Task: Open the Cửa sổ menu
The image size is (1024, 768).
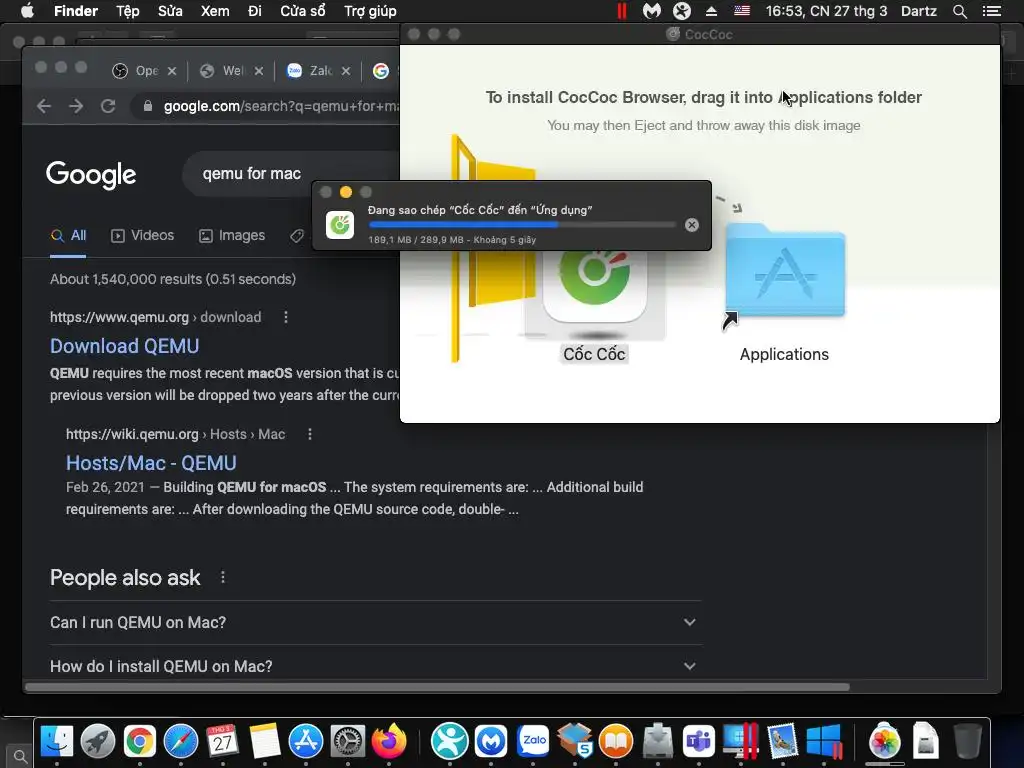Action: point(303,11)
